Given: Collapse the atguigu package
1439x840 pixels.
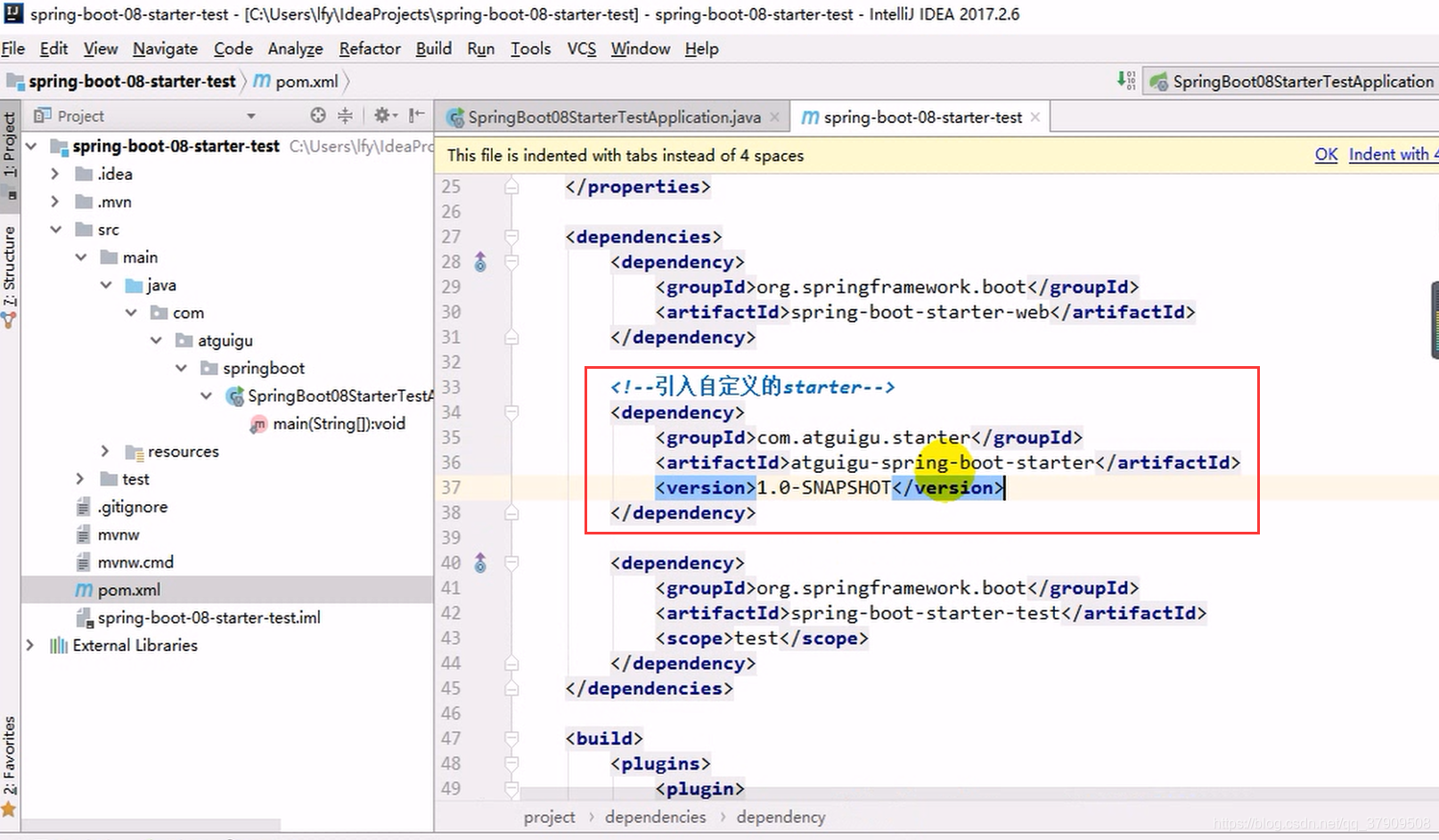Looking at the screenshot, I should click(156, 340).
